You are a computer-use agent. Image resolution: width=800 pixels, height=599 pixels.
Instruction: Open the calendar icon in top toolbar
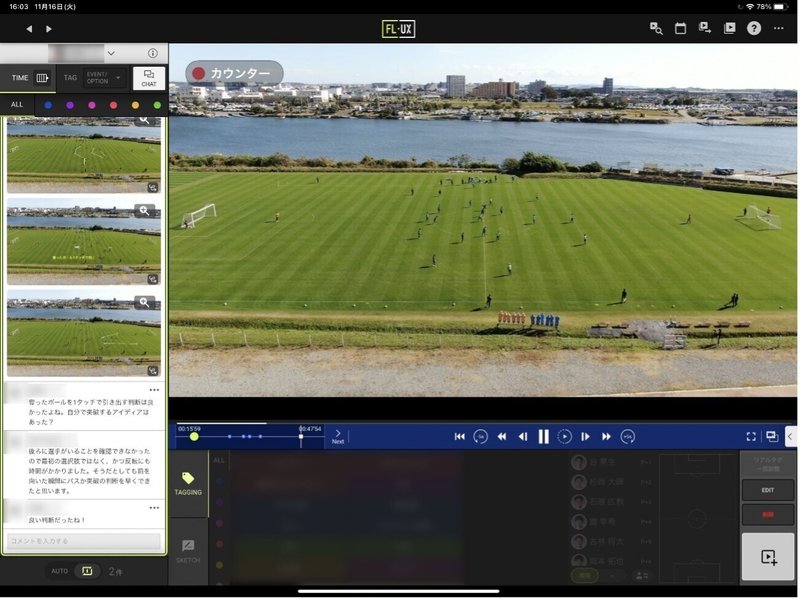[x=680, y=29]
